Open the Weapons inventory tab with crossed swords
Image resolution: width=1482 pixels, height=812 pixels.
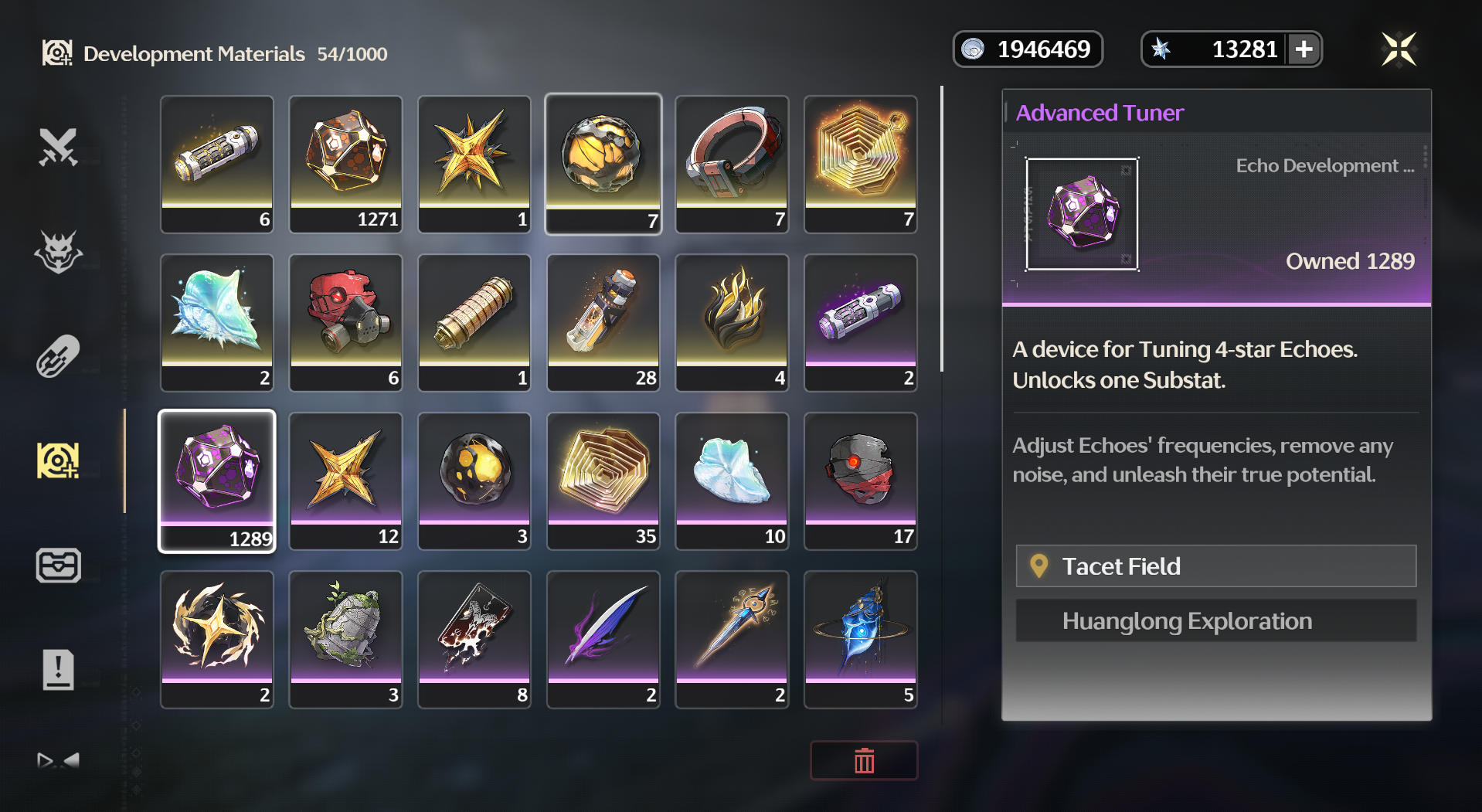[x=59, y=147]
